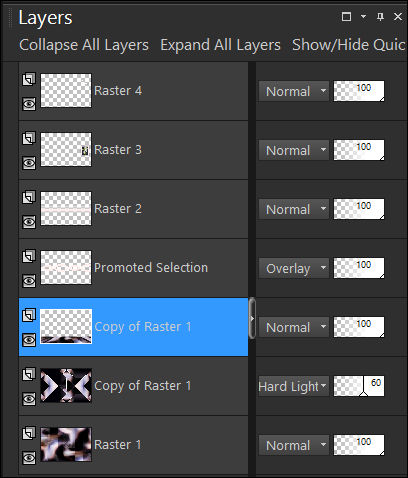Open Hard Light blend mode dropdown
This screenshot has height=478, width=408.
[x=294, y=386]
